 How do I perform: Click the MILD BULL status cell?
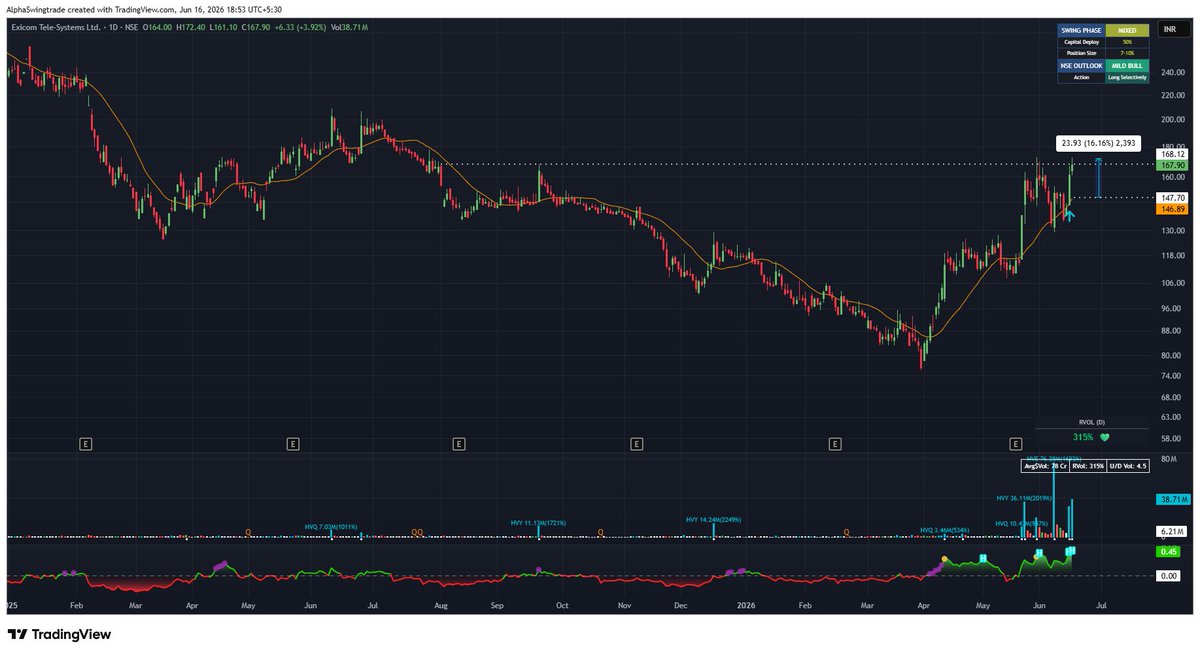pos(1126,65)
